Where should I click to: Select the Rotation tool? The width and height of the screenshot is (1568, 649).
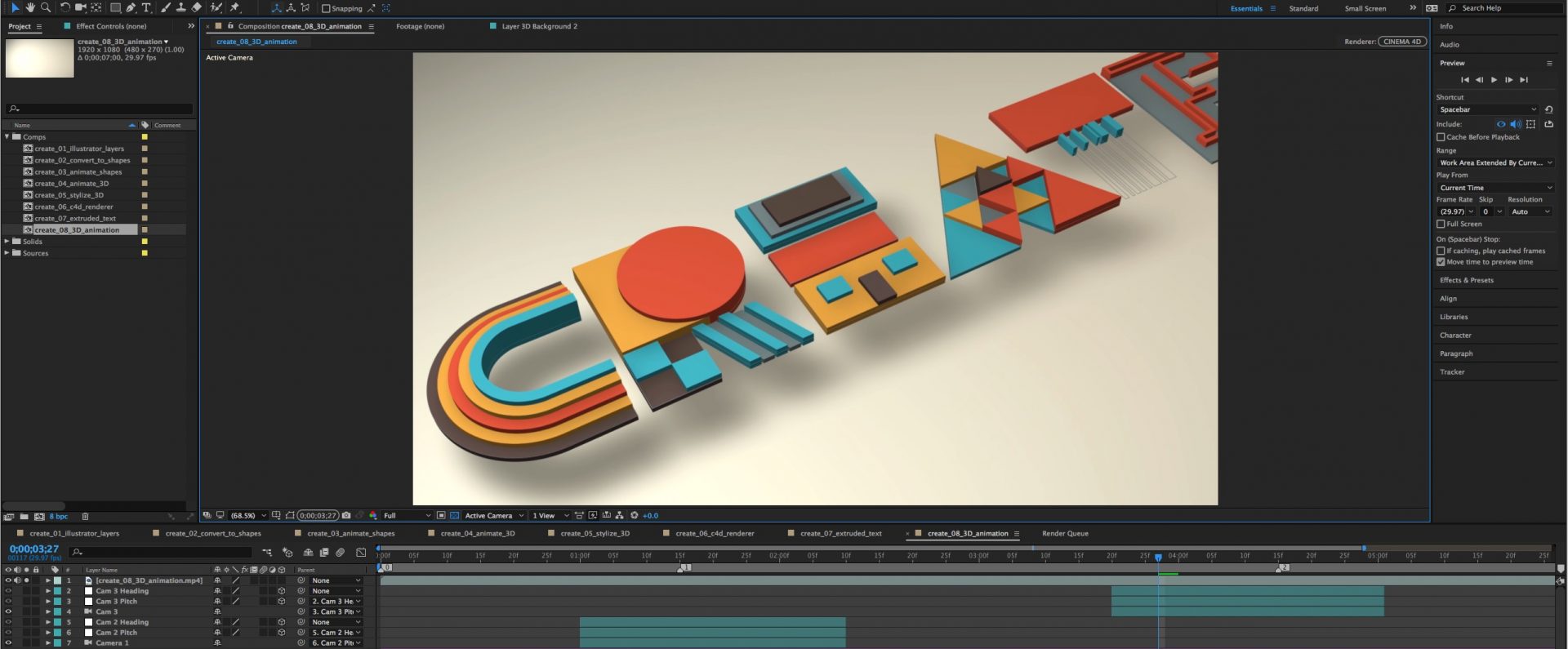(65, 7)
